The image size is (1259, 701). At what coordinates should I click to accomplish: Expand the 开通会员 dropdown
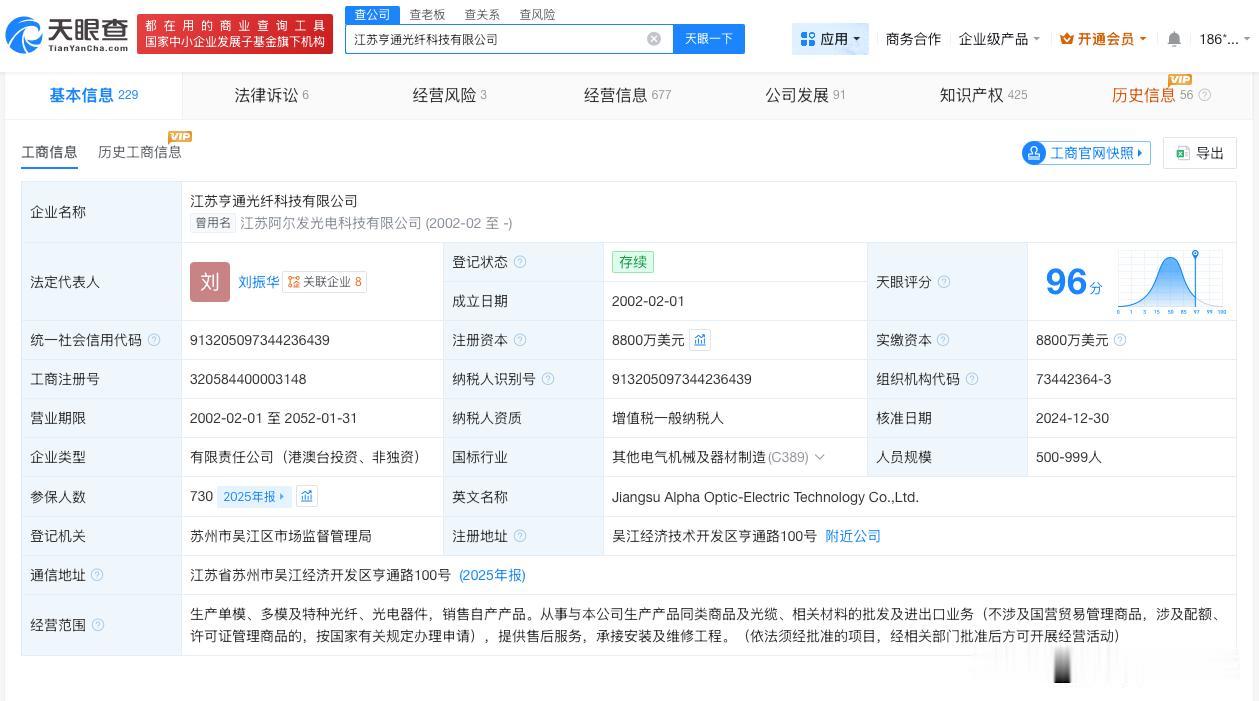click(1103, 39)
